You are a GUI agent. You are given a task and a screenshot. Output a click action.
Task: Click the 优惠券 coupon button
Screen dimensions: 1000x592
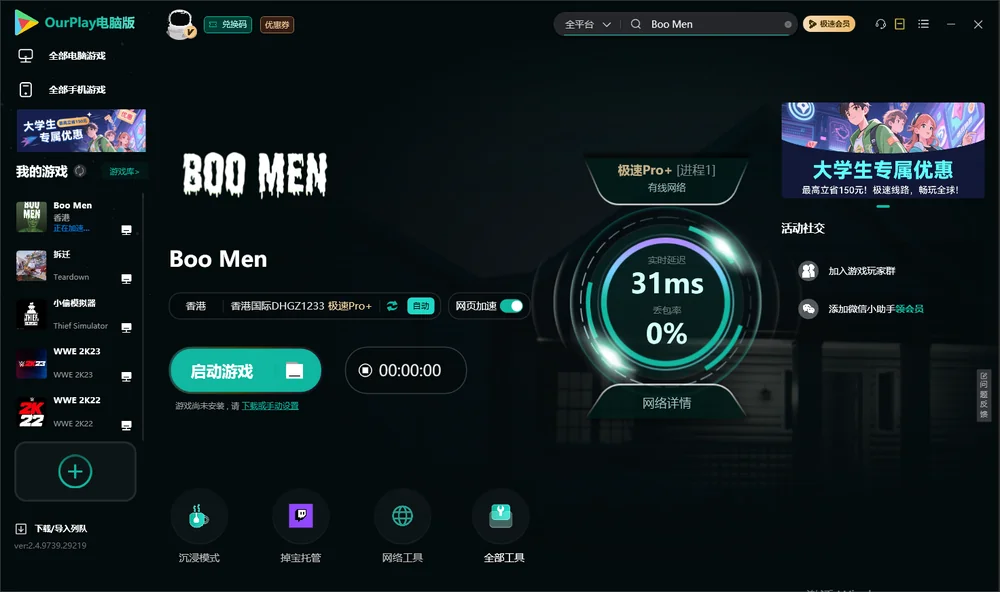277,24
